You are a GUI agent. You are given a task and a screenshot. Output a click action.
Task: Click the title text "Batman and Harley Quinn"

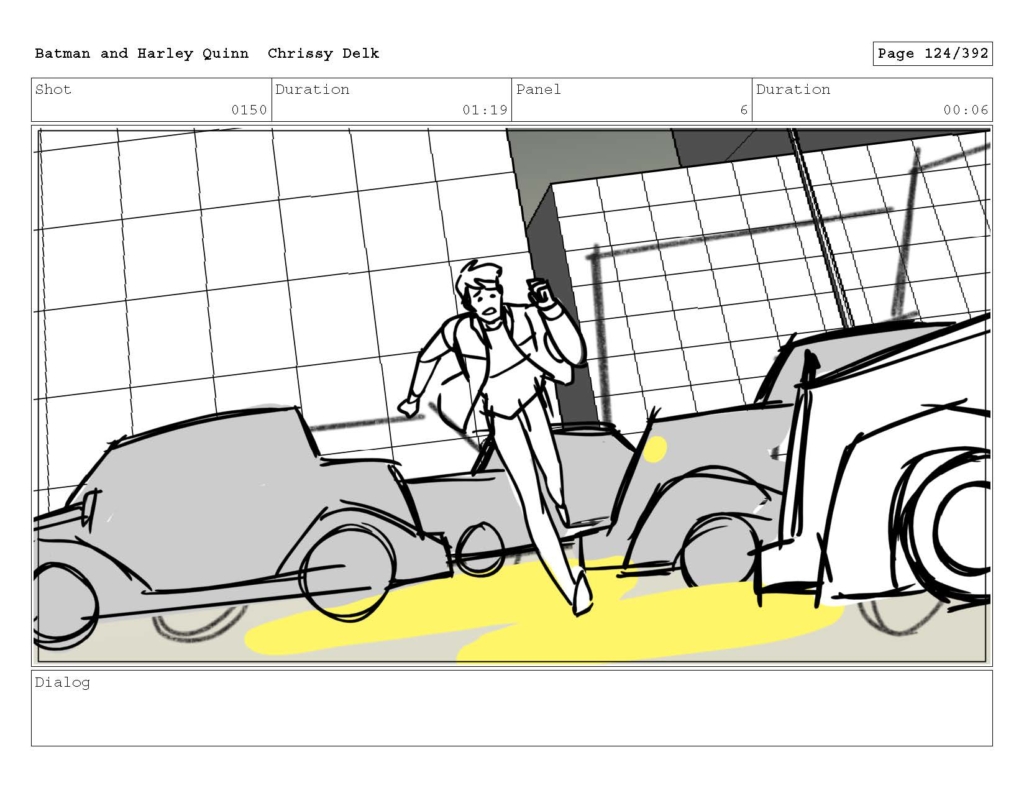pos(142,54)
